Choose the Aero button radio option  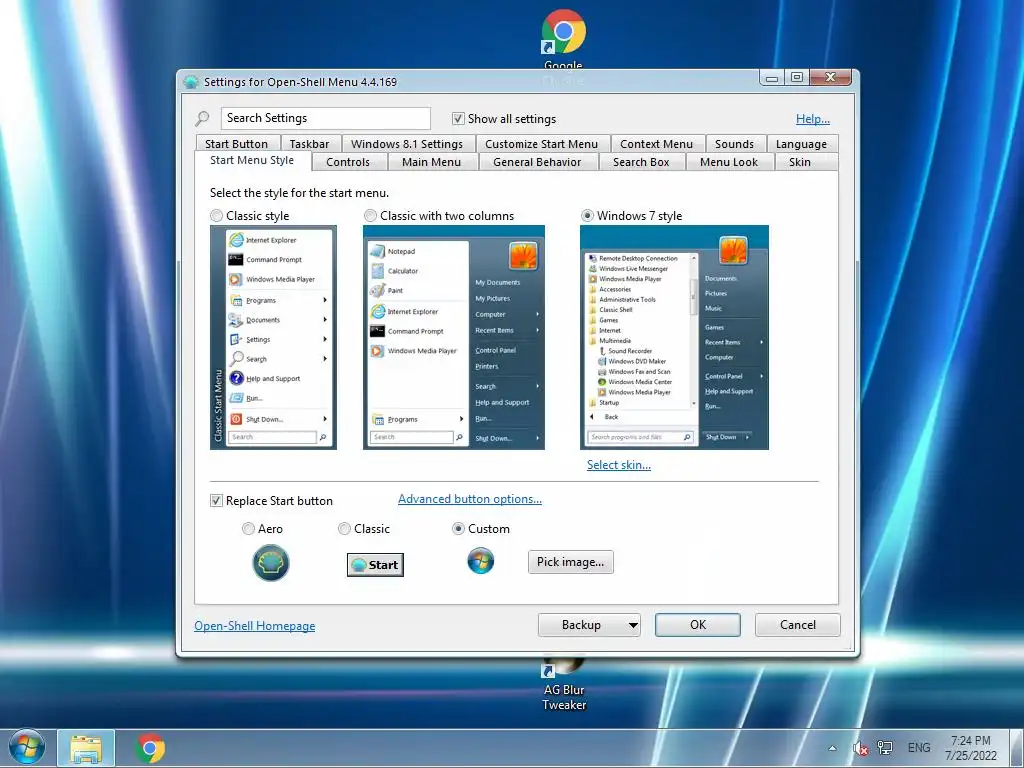248,529
